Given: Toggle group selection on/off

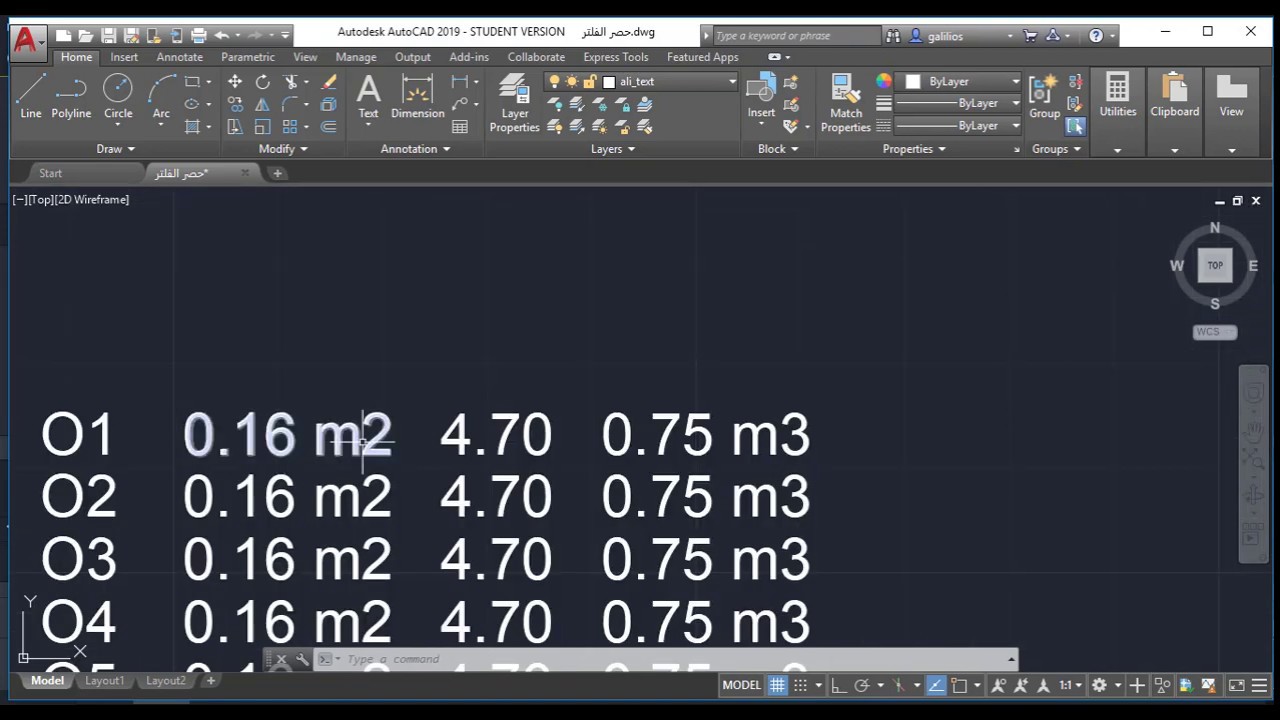Looking at the screenshot, I should point(1075,127).
